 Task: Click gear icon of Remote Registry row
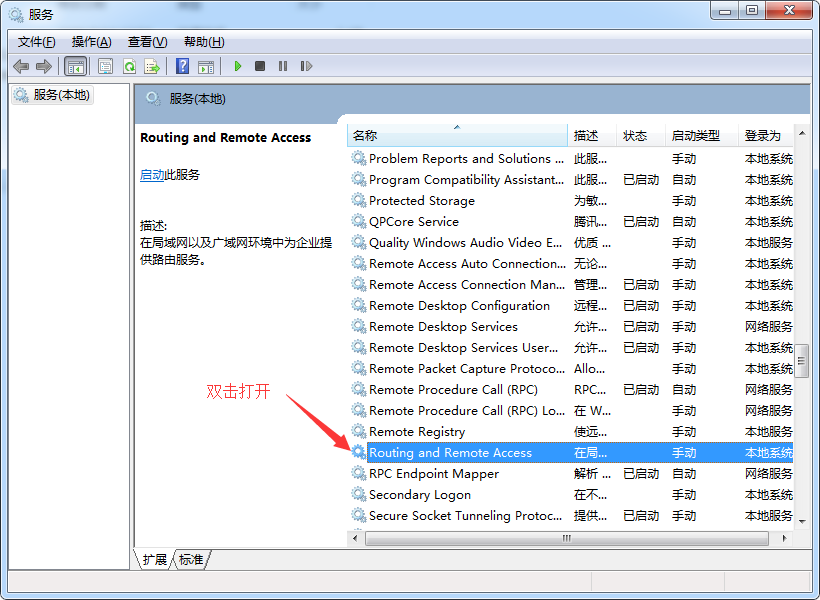(358, 431)
